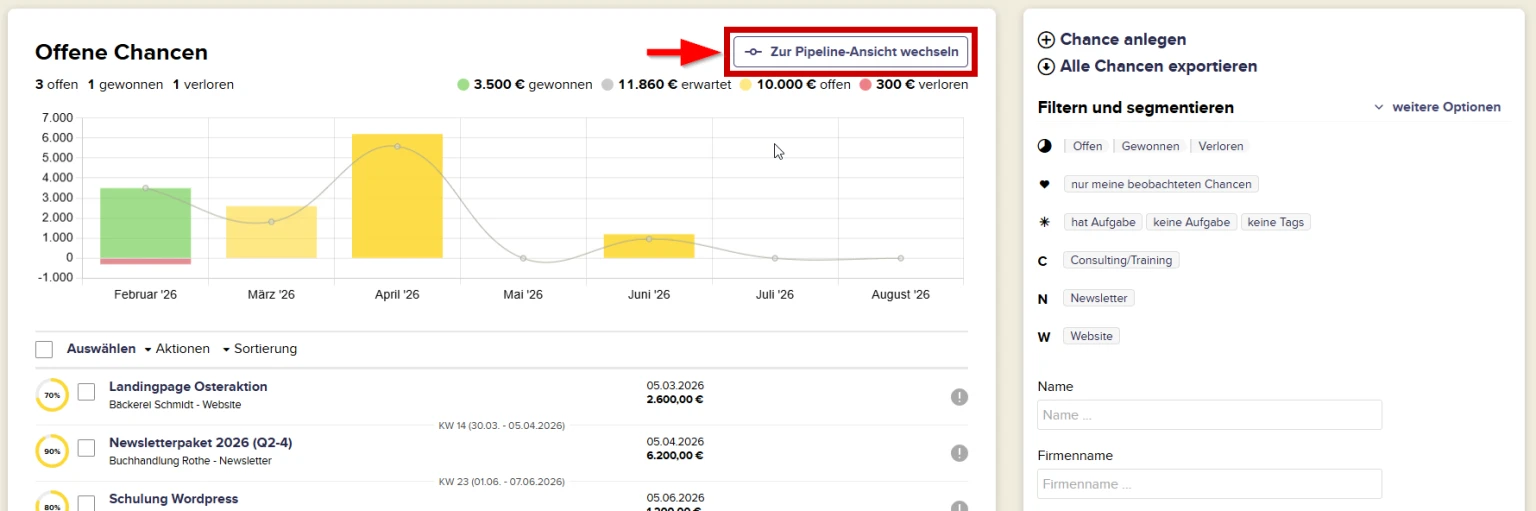The height and width of the screenshot is (511, 1536).
Task: Check the Landingpage Osteraktion checkbox
Action: (x=86, y=392)
